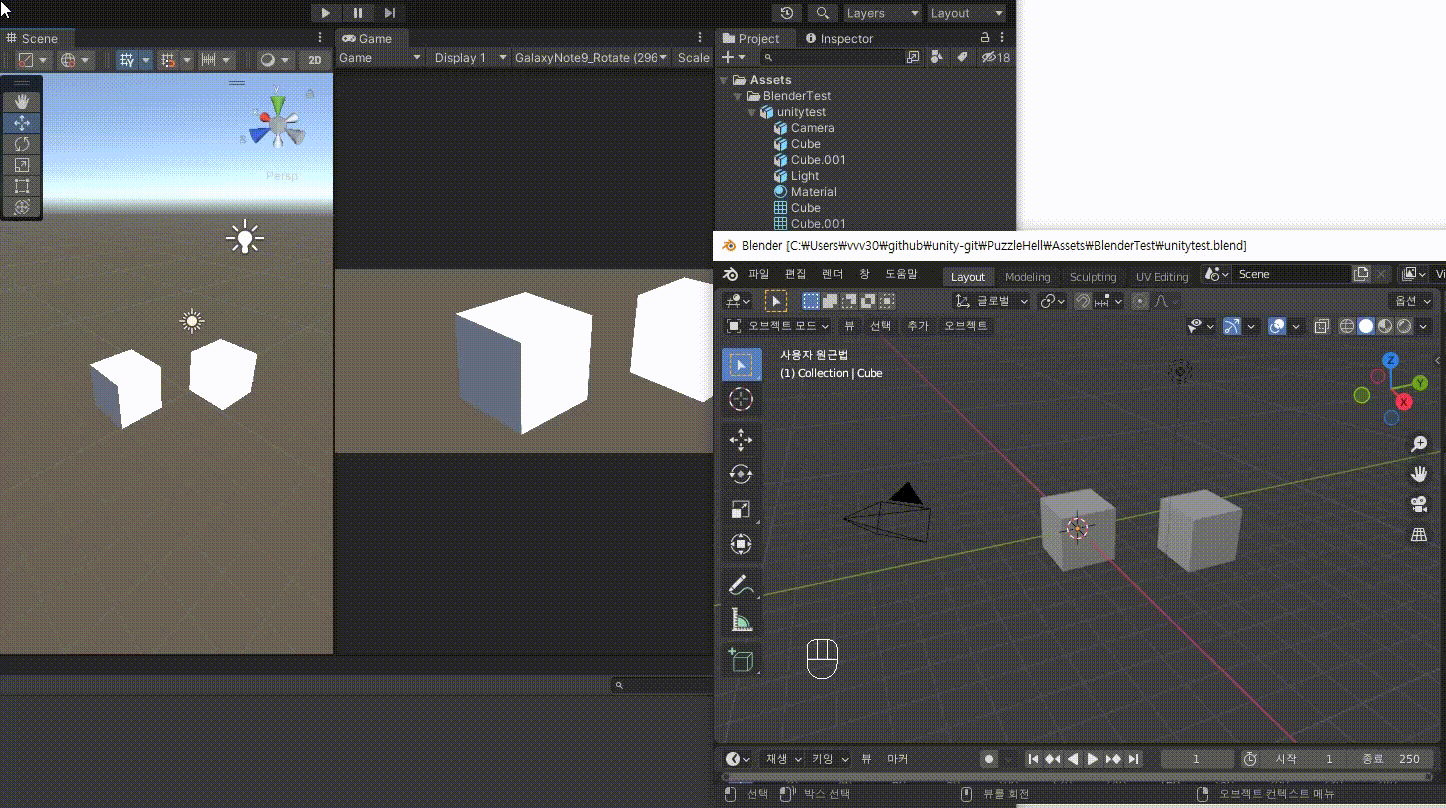This screenshot has width=1446, height=808.
Task: Select Blender Cursor tool
Action: [x=741, y=400]
